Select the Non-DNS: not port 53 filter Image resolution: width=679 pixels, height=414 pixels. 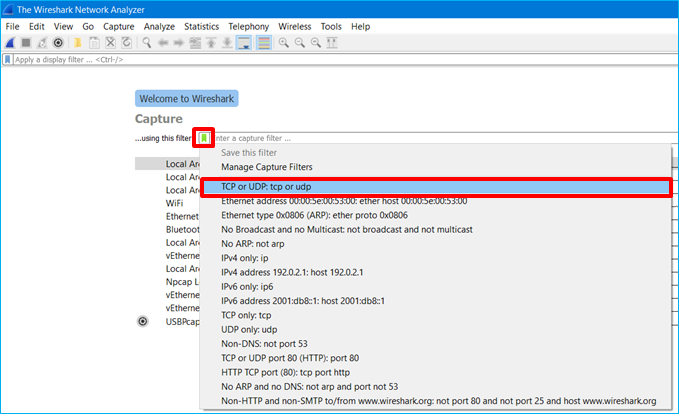(436, 344)
